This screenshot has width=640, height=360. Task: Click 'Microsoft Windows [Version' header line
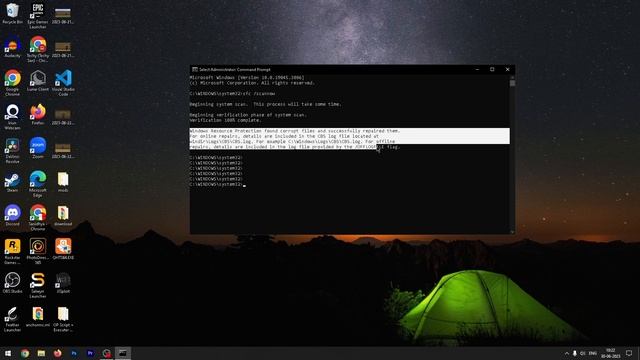coord(247,78)
